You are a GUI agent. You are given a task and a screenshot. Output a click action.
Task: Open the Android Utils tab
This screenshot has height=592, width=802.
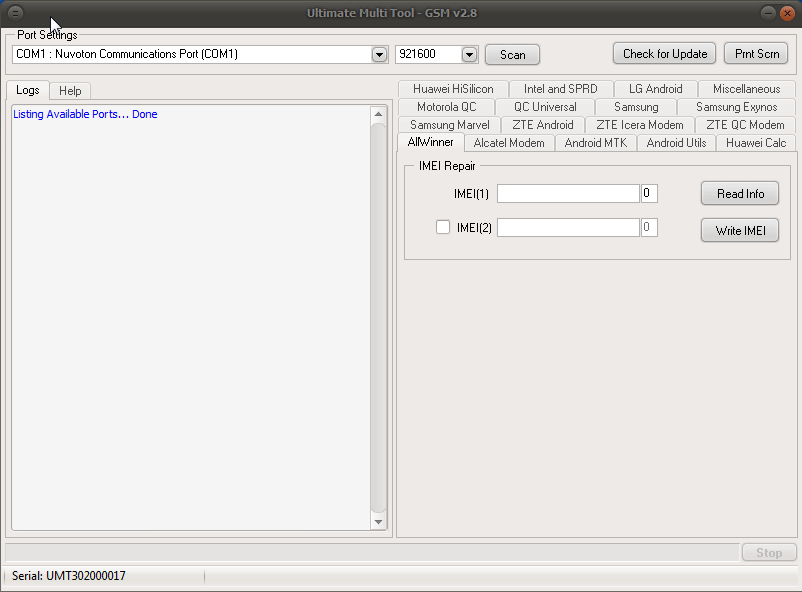676,143
